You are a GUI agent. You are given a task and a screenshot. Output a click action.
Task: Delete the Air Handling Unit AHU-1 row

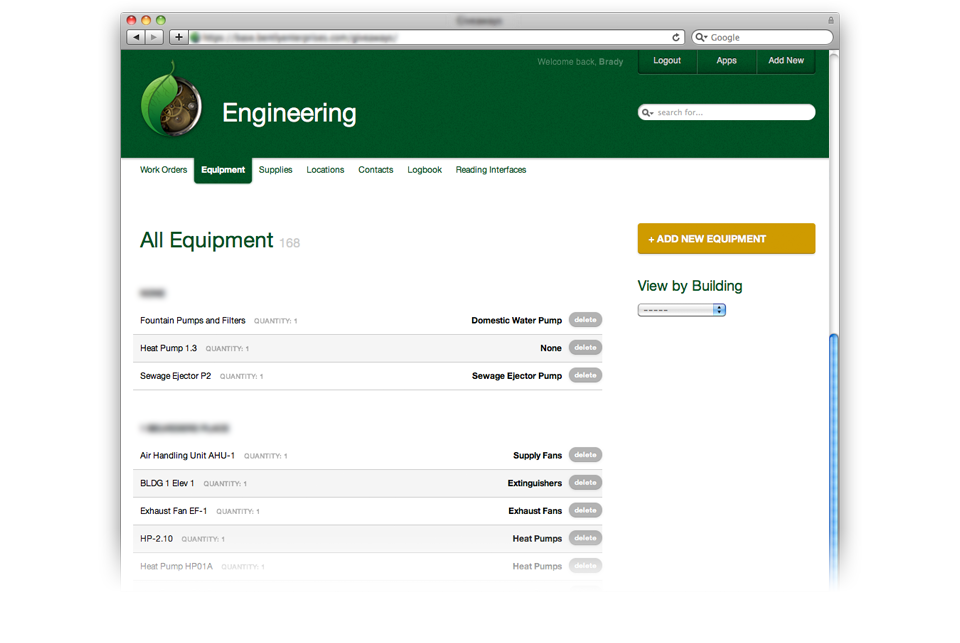pyautogui.click(x=585, y=455)
